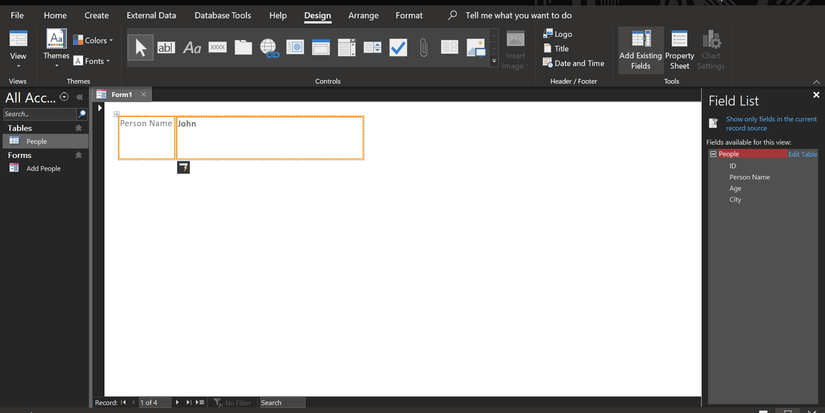Pick the Label control (Aa)

[192, 47]
